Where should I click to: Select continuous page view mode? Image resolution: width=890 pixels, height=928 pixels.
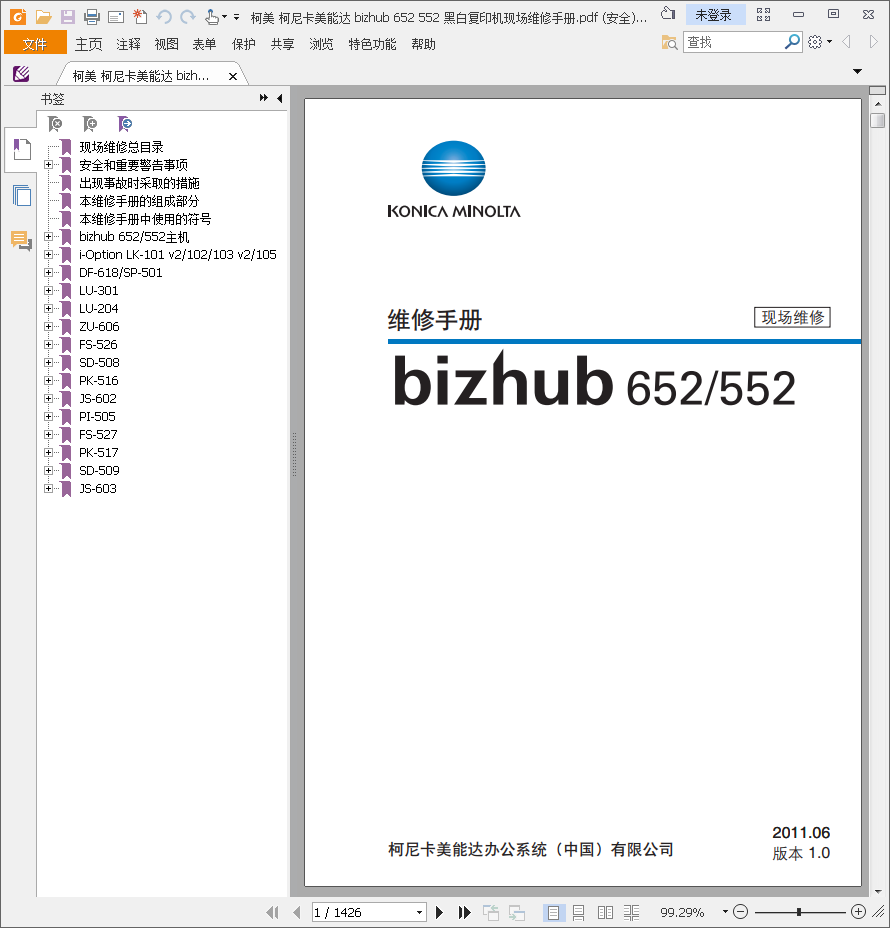[579, 913]
